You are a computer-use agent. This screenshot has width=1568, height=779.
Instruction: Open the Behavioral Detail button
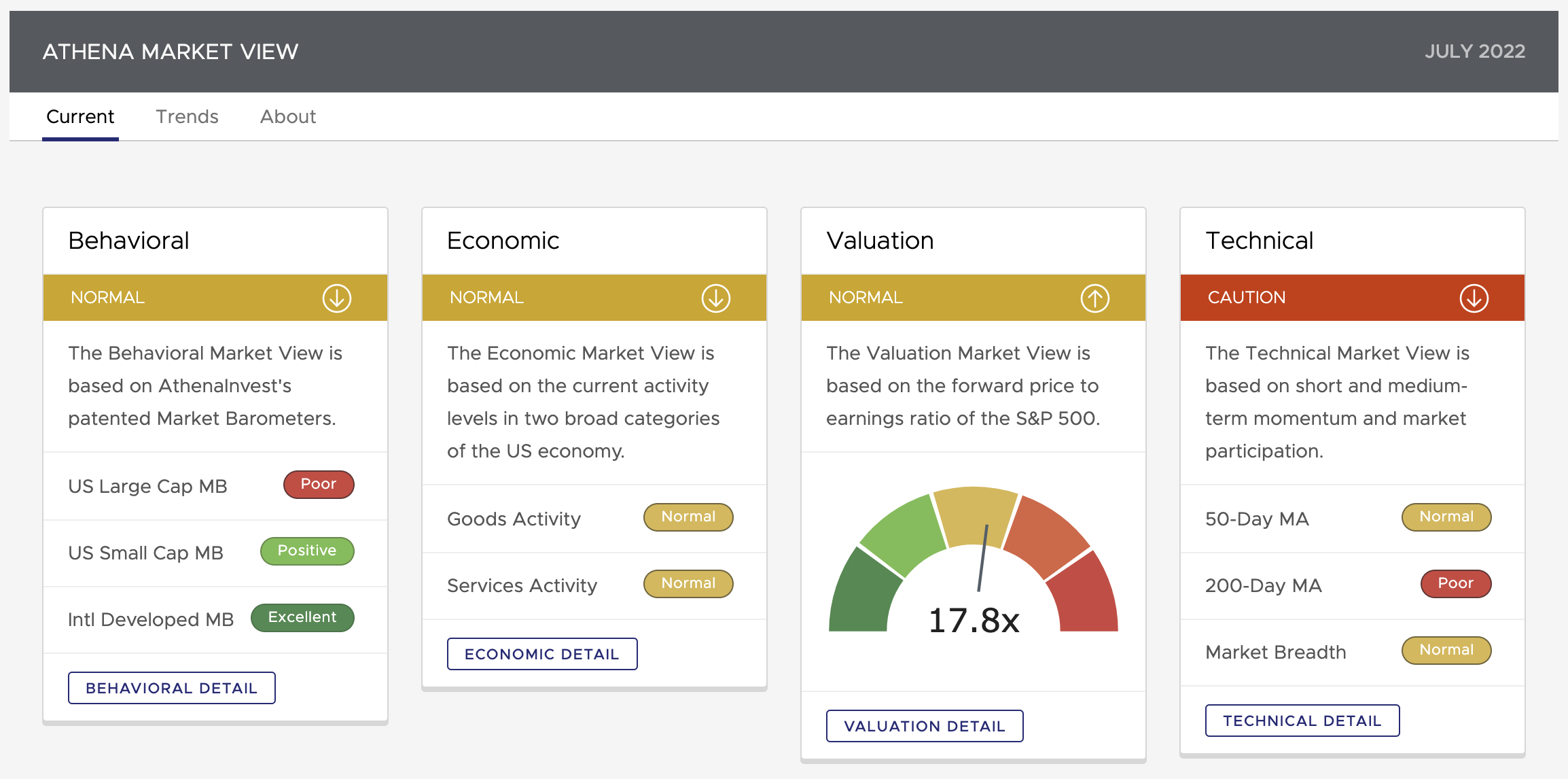pyautogui.click(x=172, y=688)
